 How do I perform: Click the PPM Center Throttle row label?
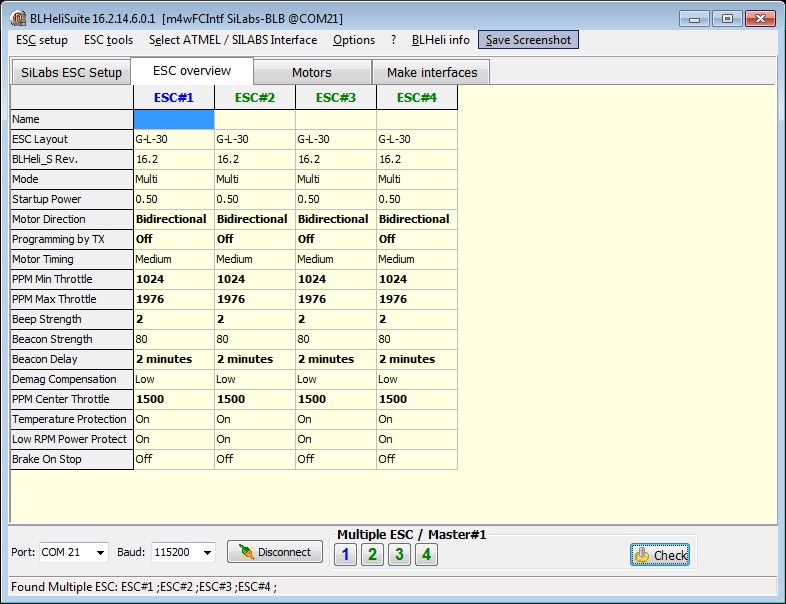pos(72,399)
